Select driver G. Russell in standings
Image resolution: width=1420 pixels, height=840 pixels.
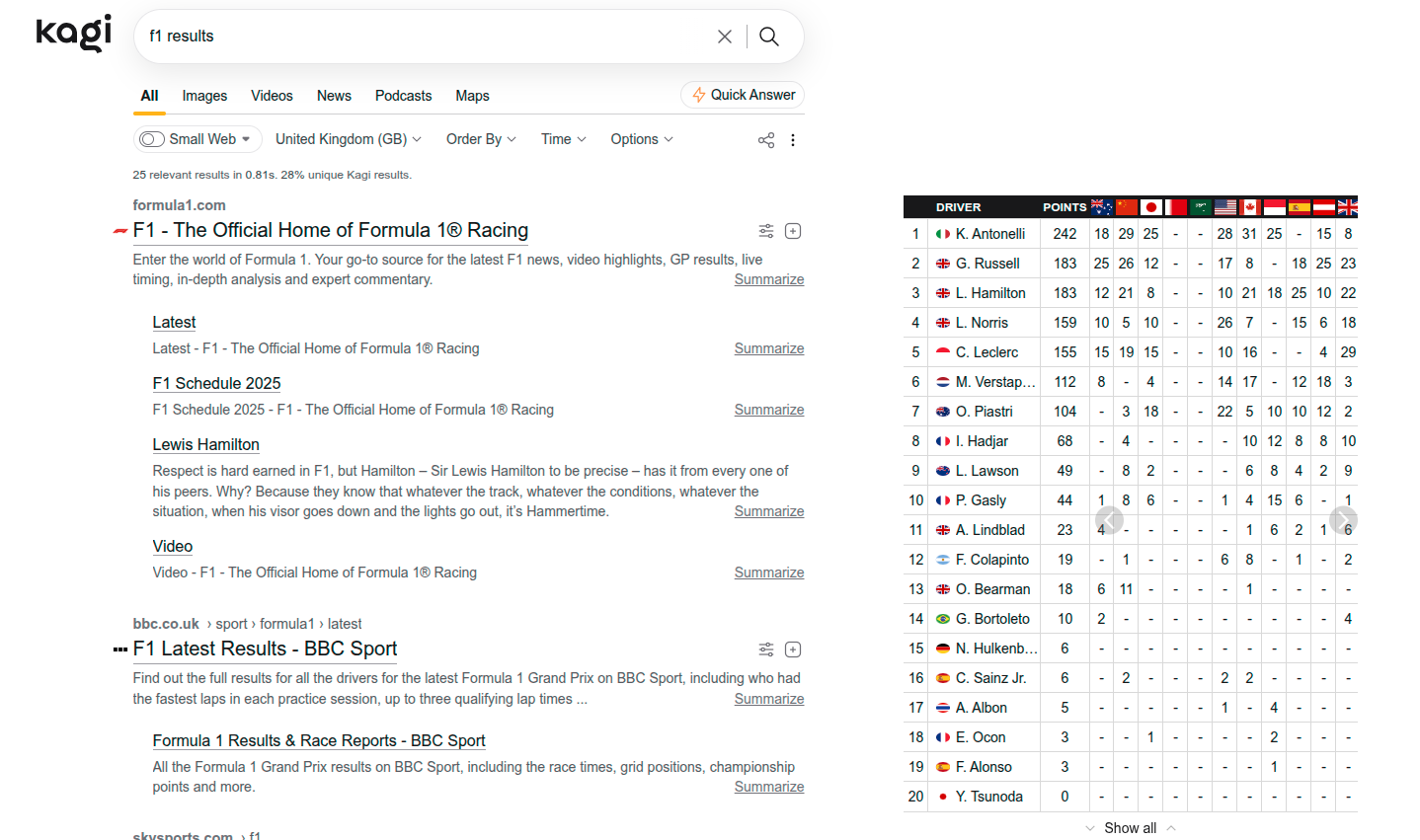987,264
